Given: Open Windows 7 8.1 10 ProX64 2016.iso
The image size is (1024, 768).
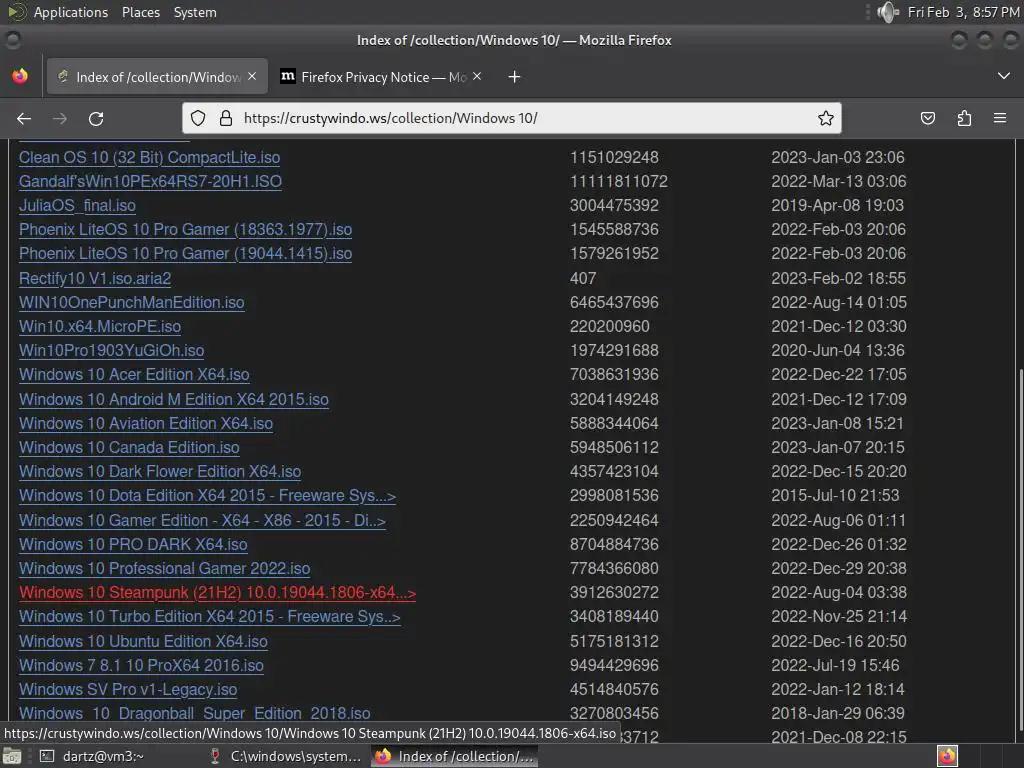Looking at the screenshot, I should [x=141, y=665].
